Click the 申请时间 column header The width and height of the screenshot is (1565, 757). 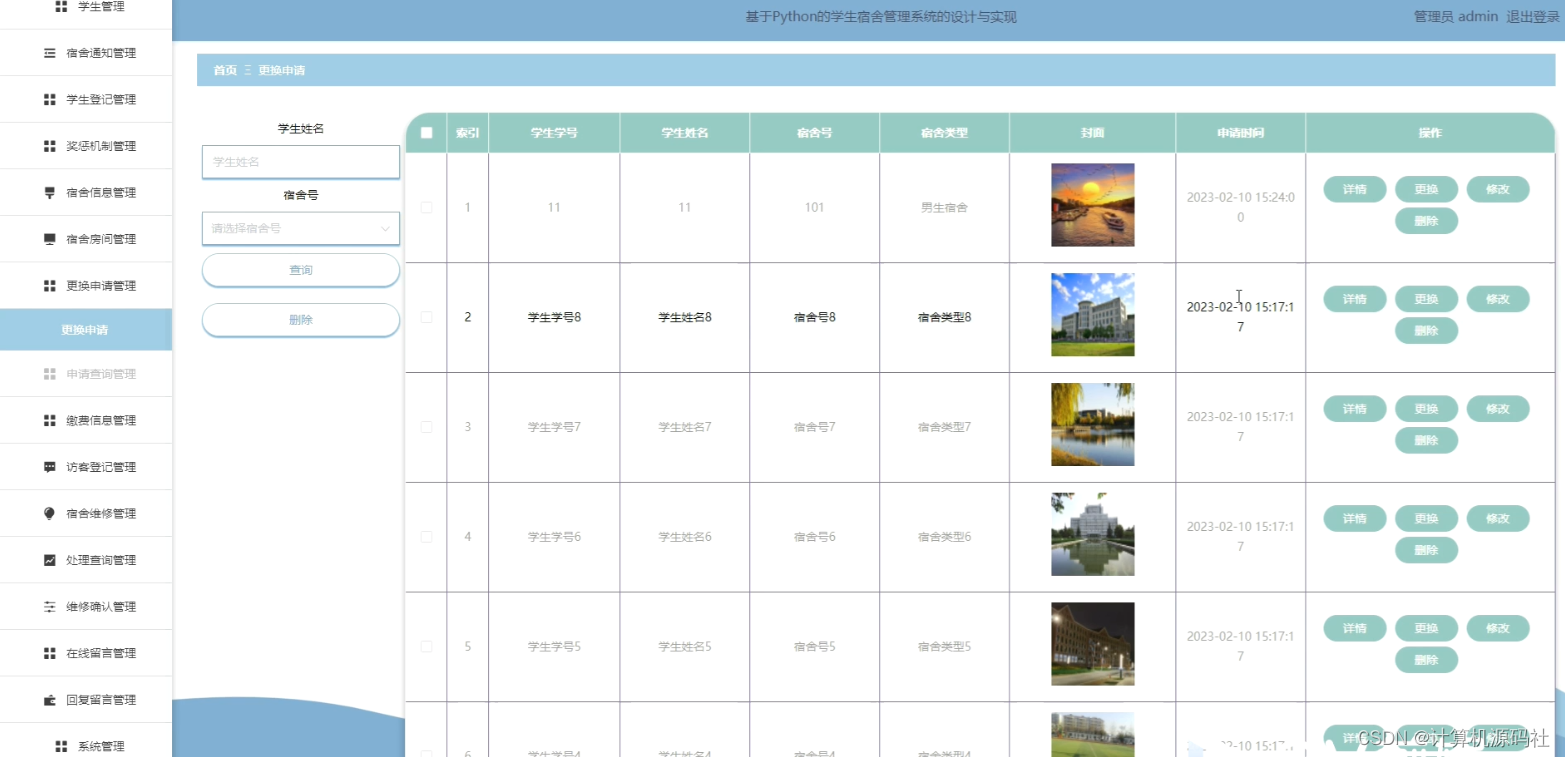(x=1240, y=133)
